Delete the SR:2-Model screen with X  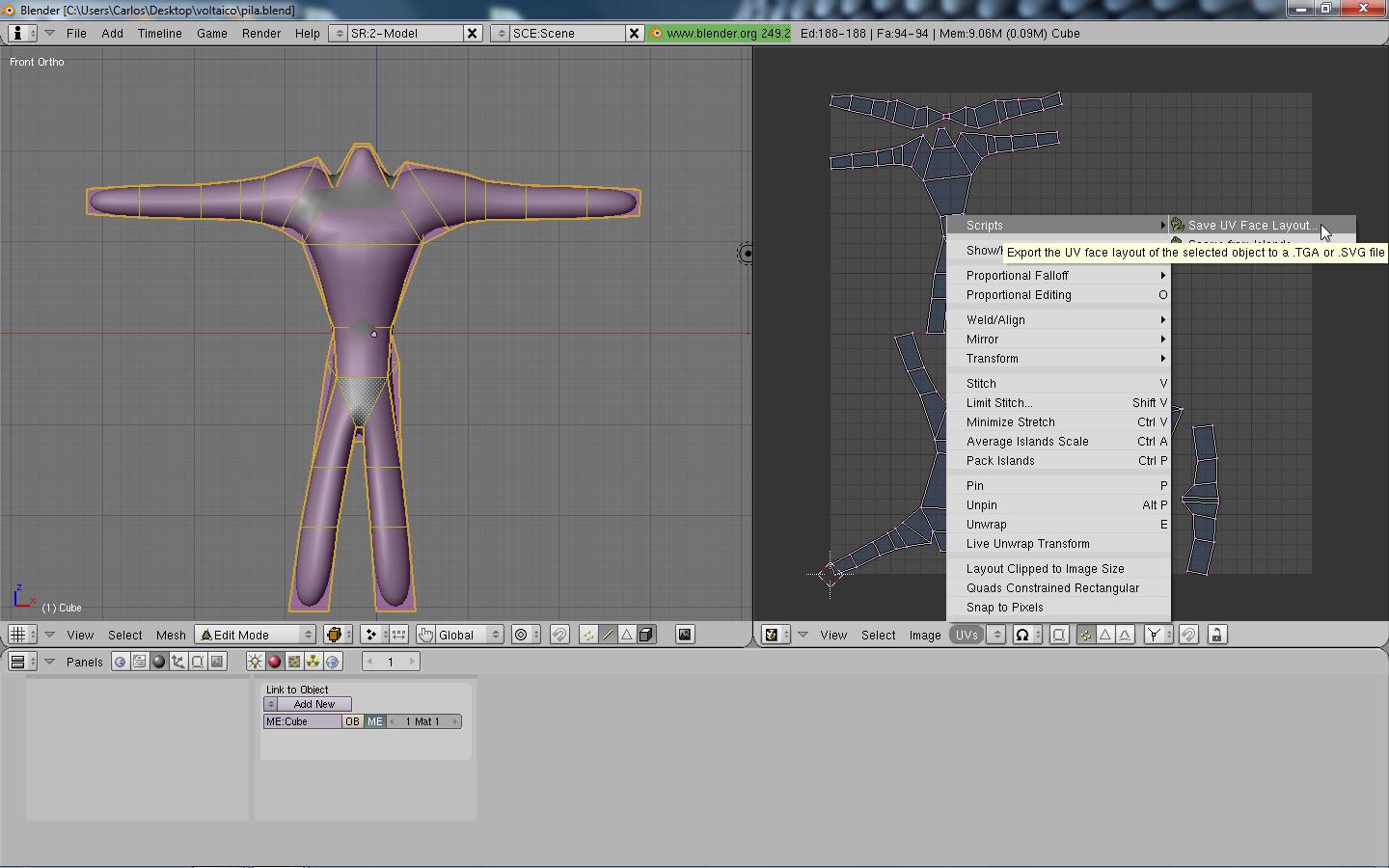[473, 33]
